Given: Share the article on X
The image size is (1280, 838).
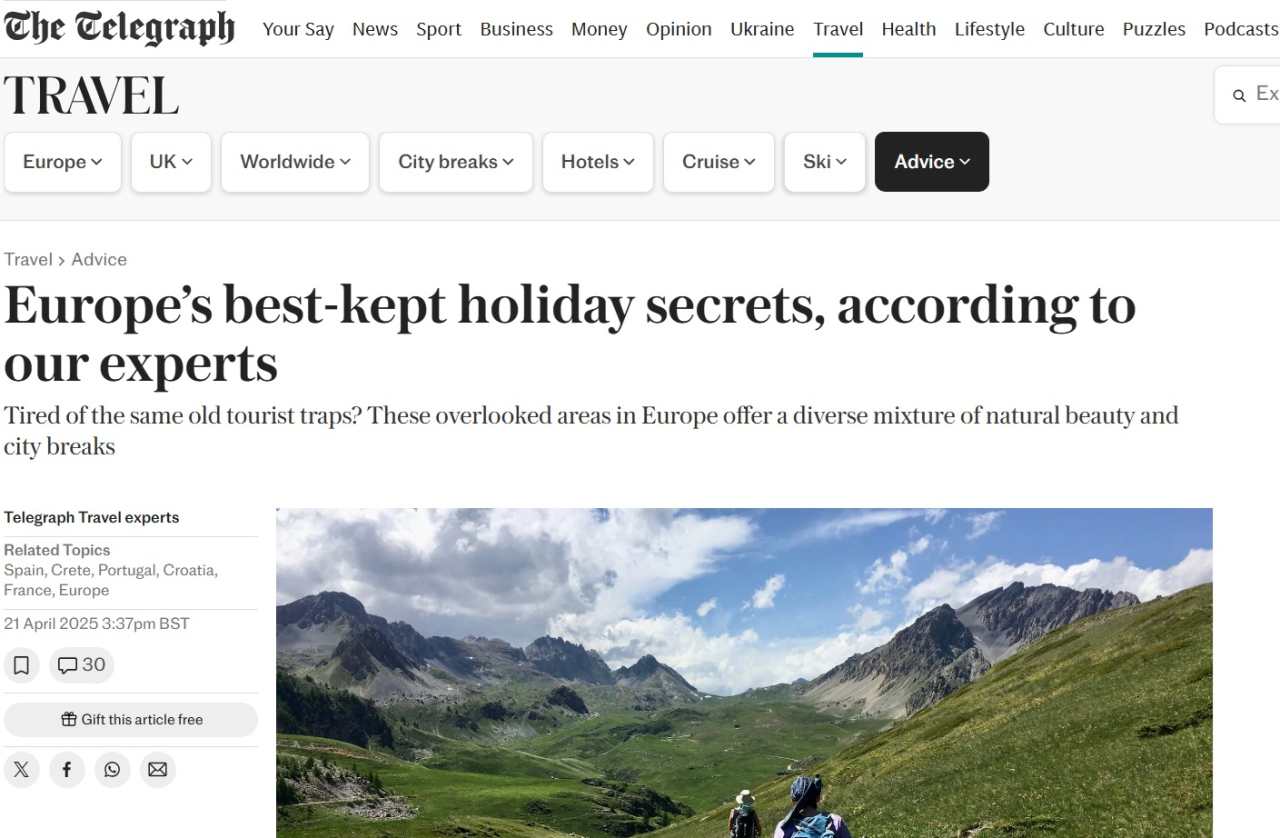Looking at the screenshot, I should [x=21, y=770].
